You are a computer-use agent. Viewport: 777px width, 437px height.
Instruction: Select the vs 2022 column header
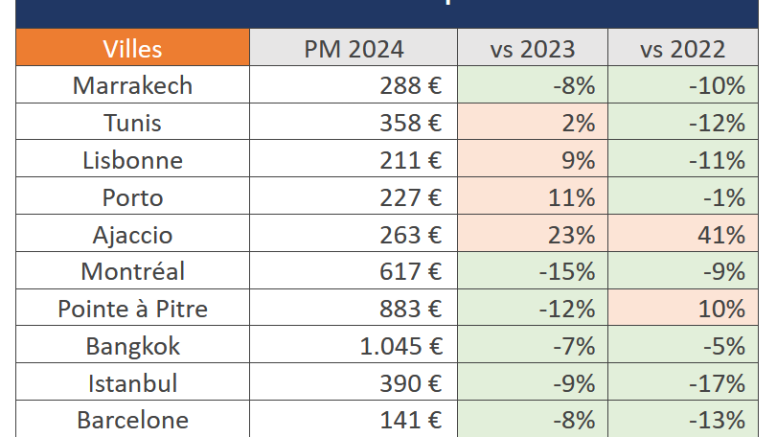pyautogui.click(x=683, y=49)
